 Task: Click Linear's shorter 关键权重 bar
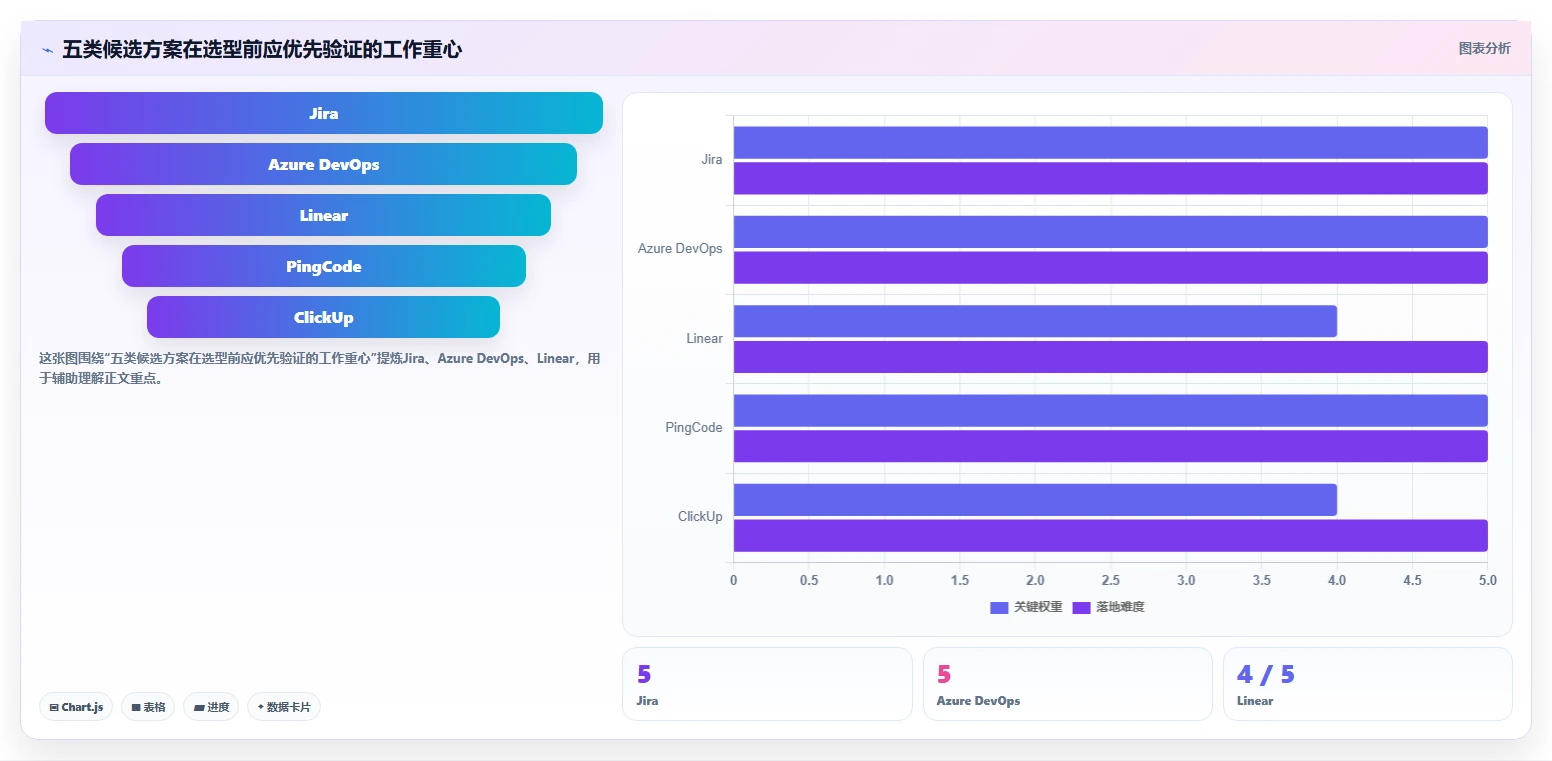1035,321
